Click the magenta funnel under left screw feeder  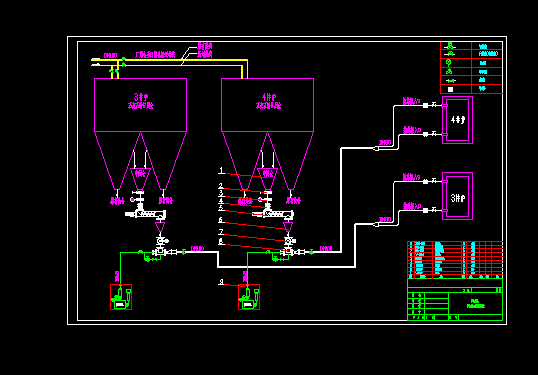[160, 227]
